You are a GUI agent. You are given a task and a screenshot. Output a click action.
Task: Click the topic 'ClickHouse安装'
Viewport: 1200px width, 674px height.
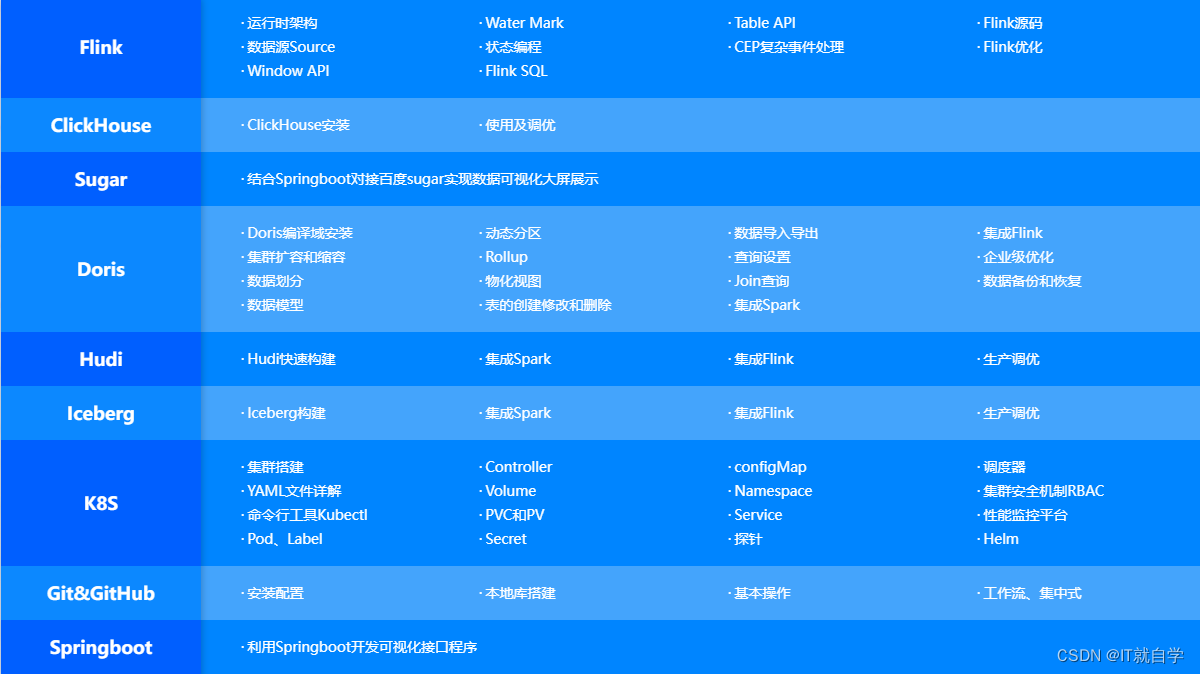coord(298,125)
